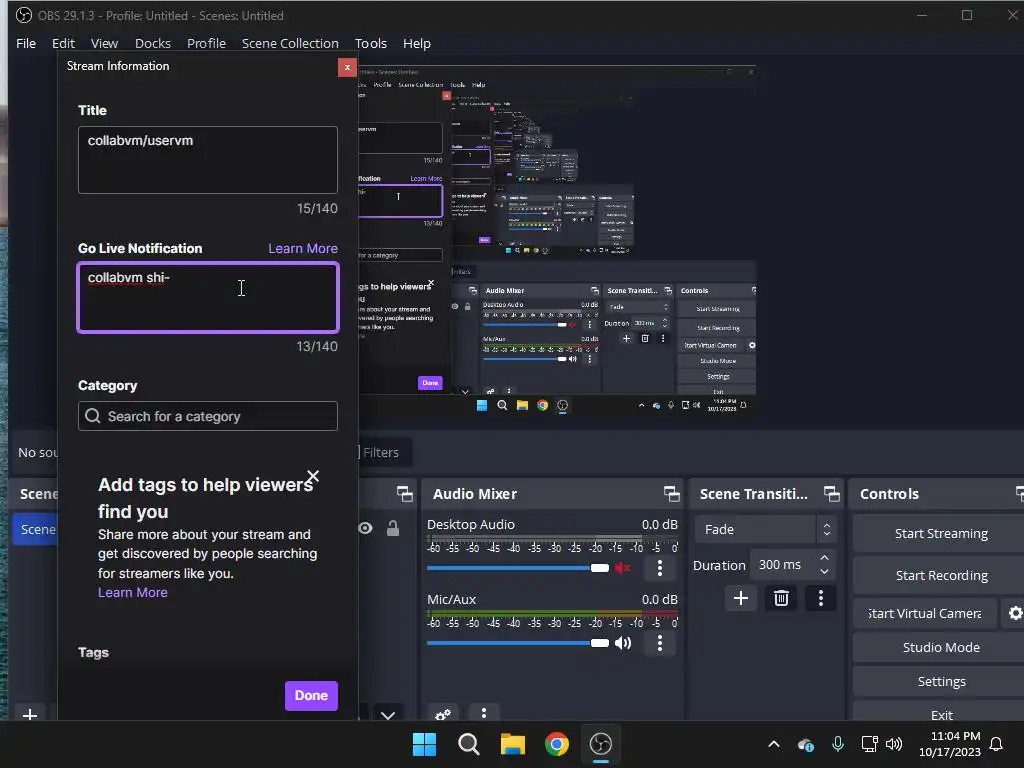Remove the scene transition

pos(781,598)
